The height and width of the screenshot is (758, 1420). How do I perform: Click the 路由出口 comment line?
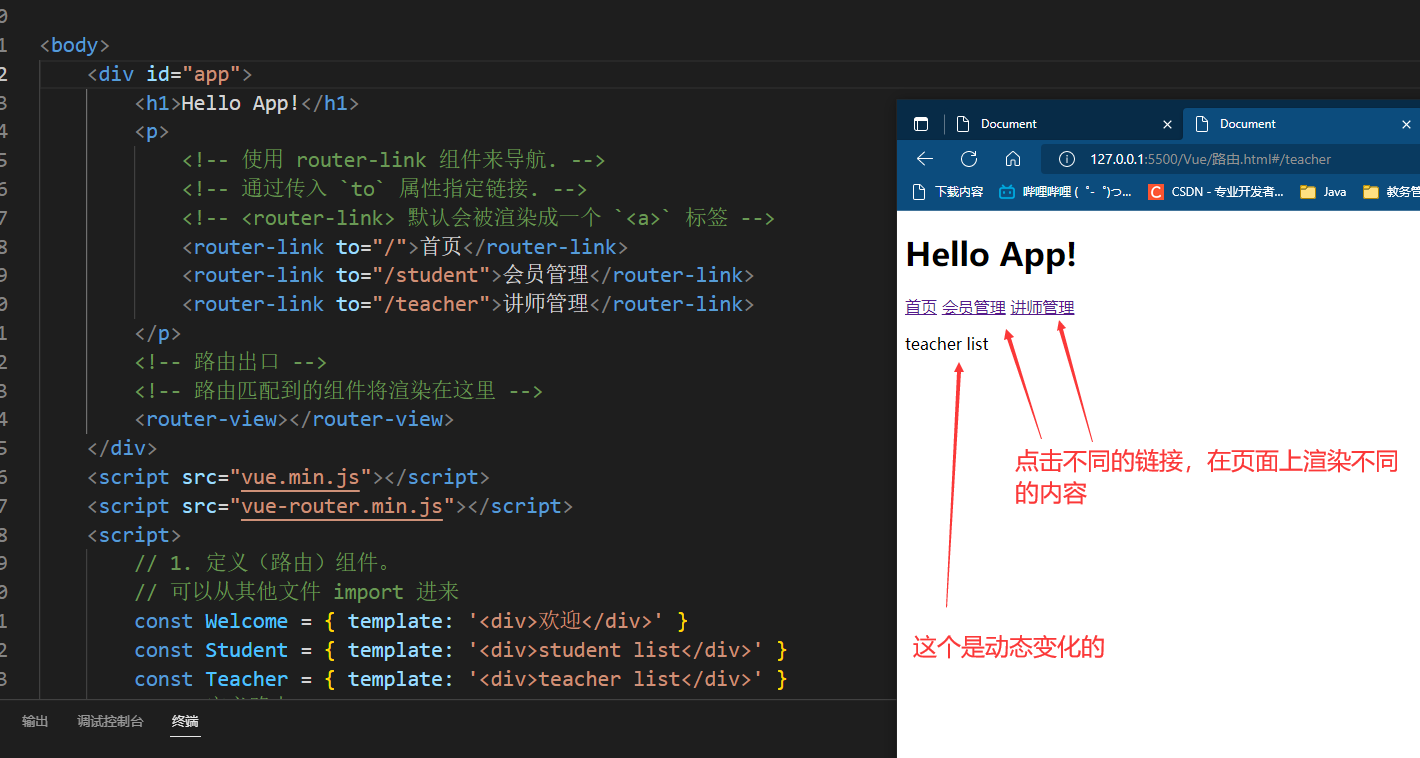pos(231,362)
